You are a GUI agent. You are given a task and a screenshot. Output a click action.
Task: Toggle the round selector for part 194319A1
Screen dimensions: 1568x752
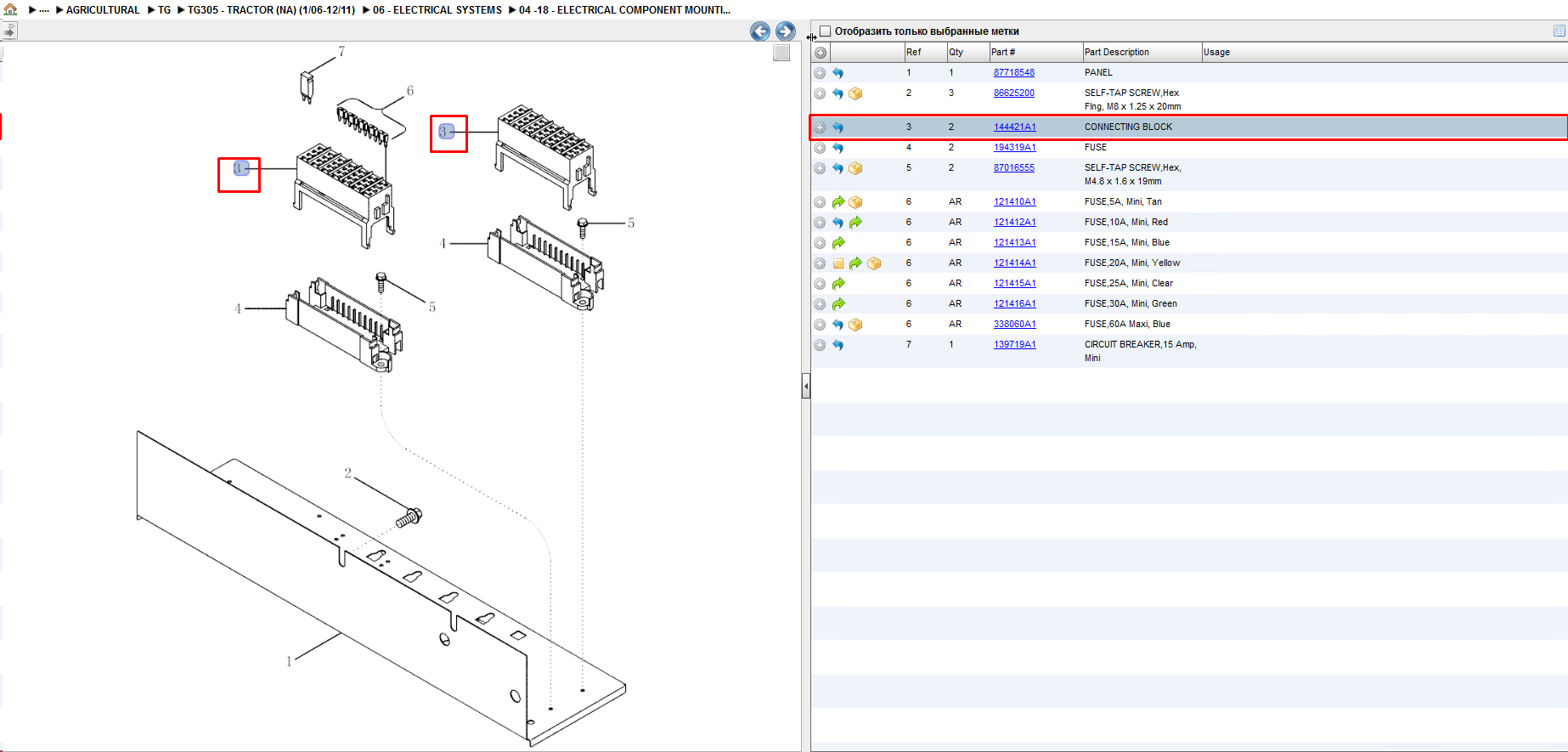point(820,148)
